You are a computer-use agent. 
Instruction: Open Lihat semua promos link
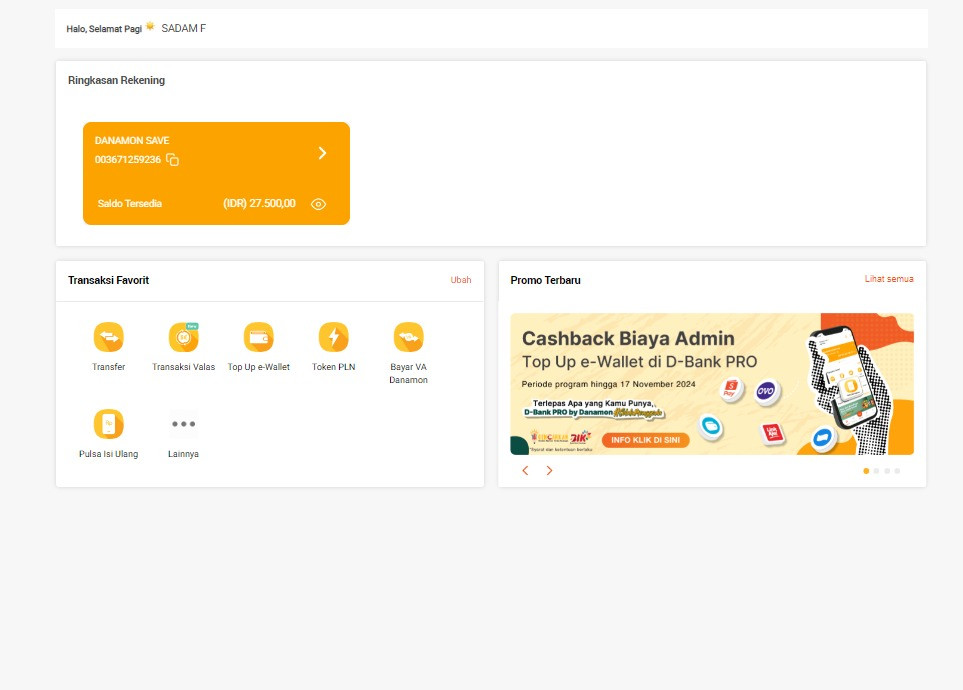[x=889, y=279]
